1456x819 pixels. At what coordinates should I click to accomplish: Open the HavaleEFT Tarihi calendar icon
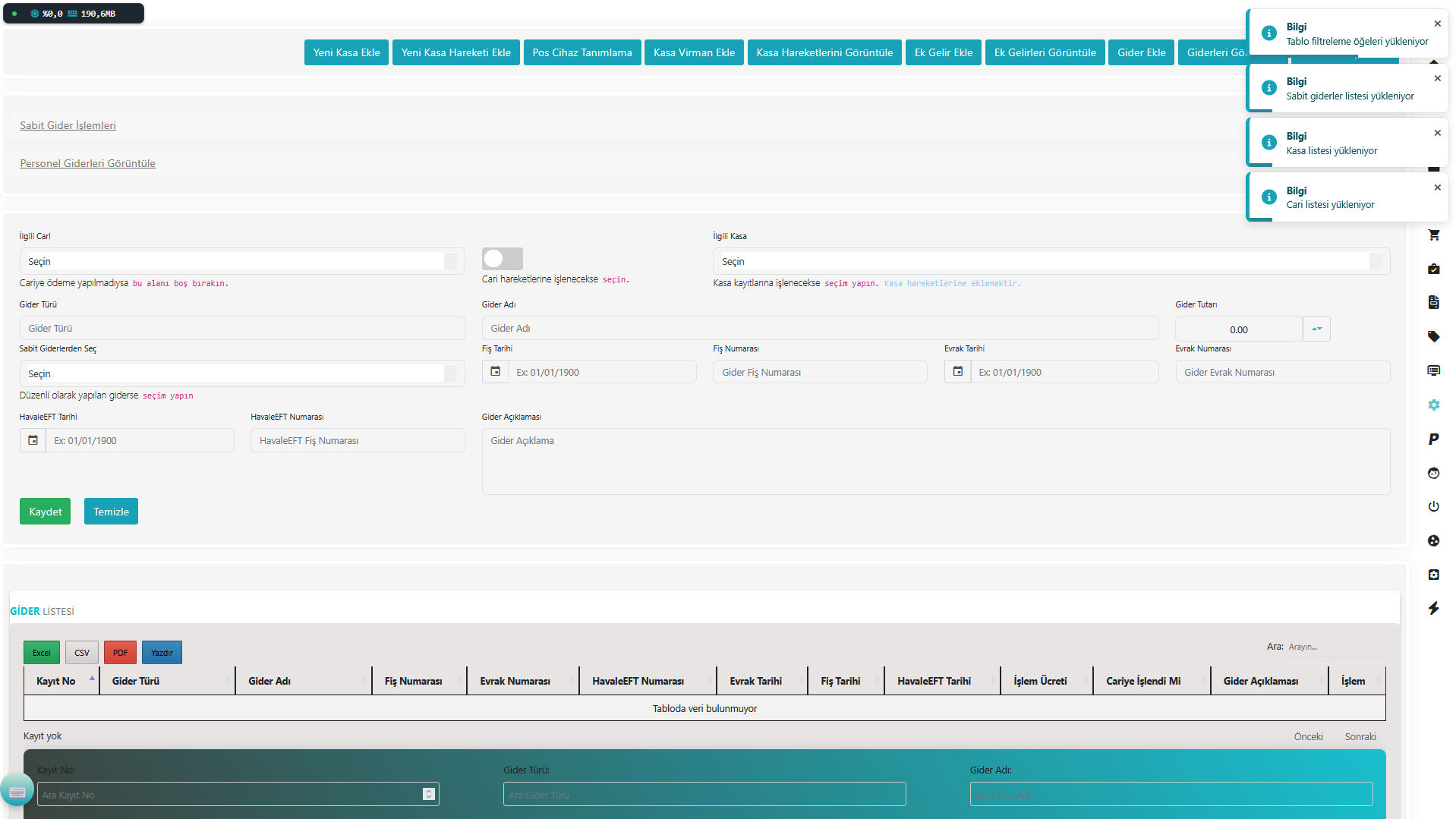[x=33, y=440]
